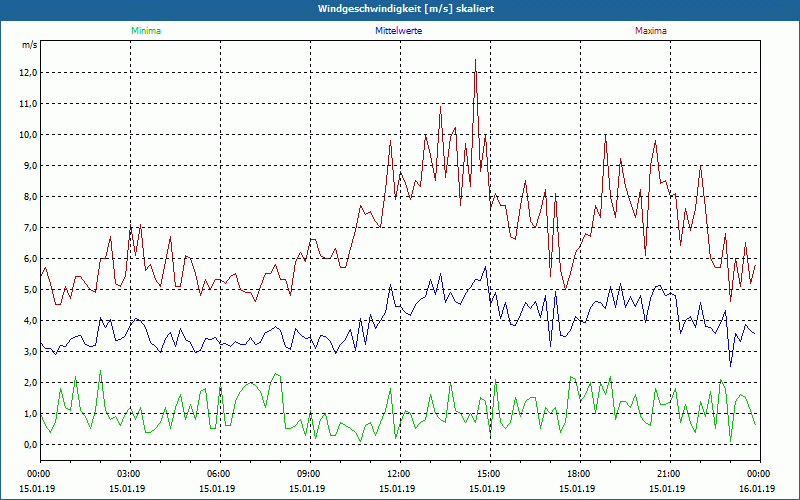800x500 pixels.
Task: Select the green Minima legend label
Action: pos(146,31)
